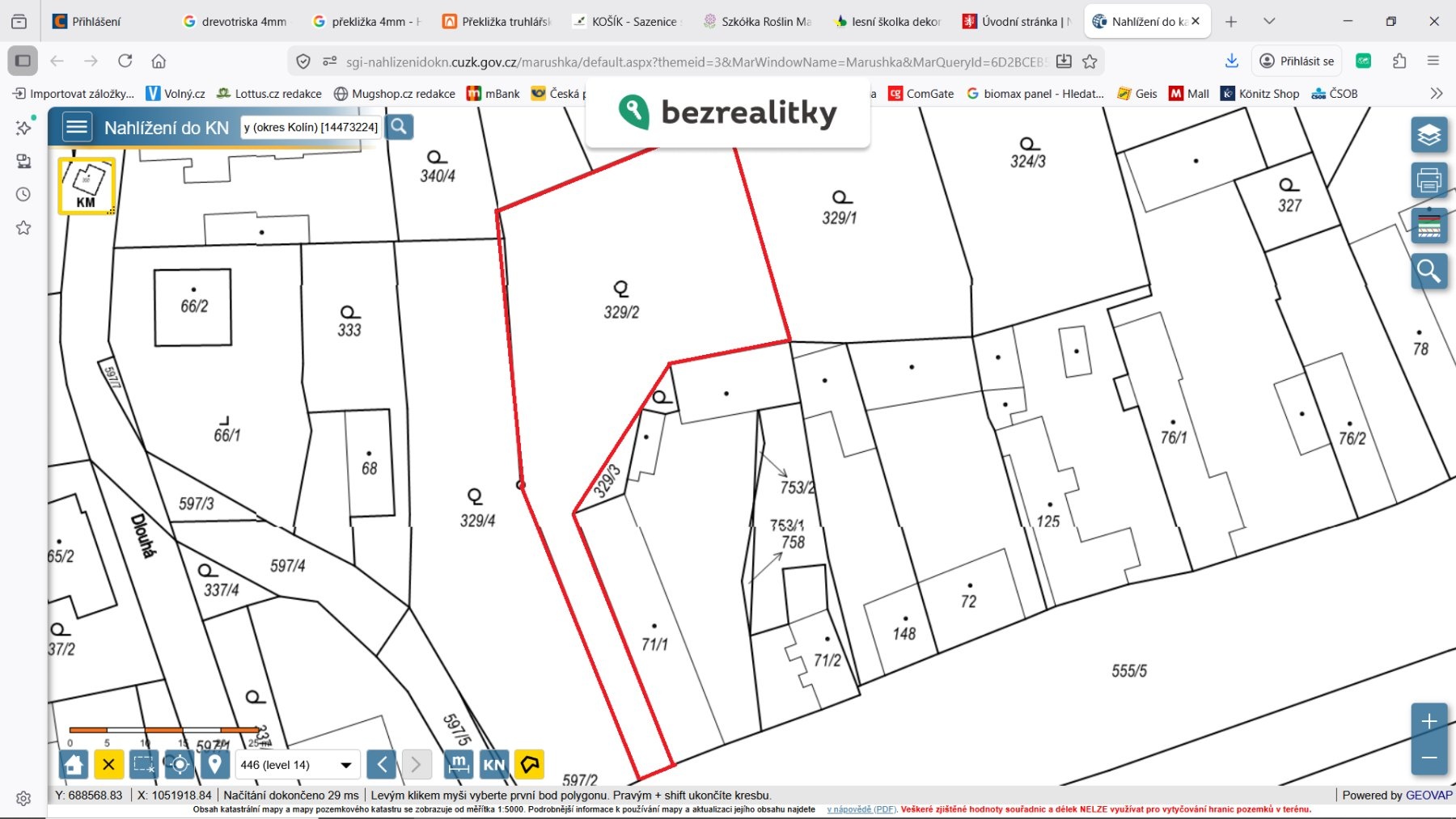Open the map legend panel

pyautogui.click(x=1428, y=226)
